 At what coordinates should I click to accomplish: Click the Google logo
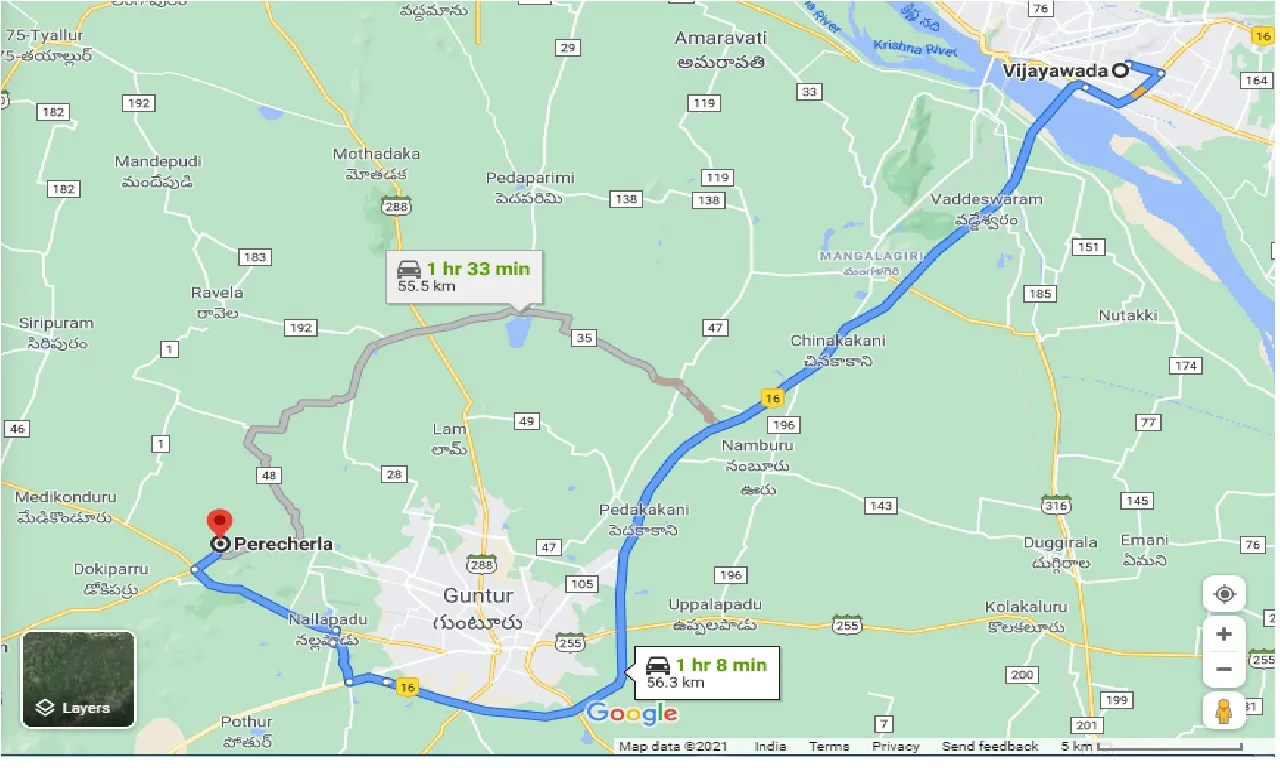click(x=632, y=714)
